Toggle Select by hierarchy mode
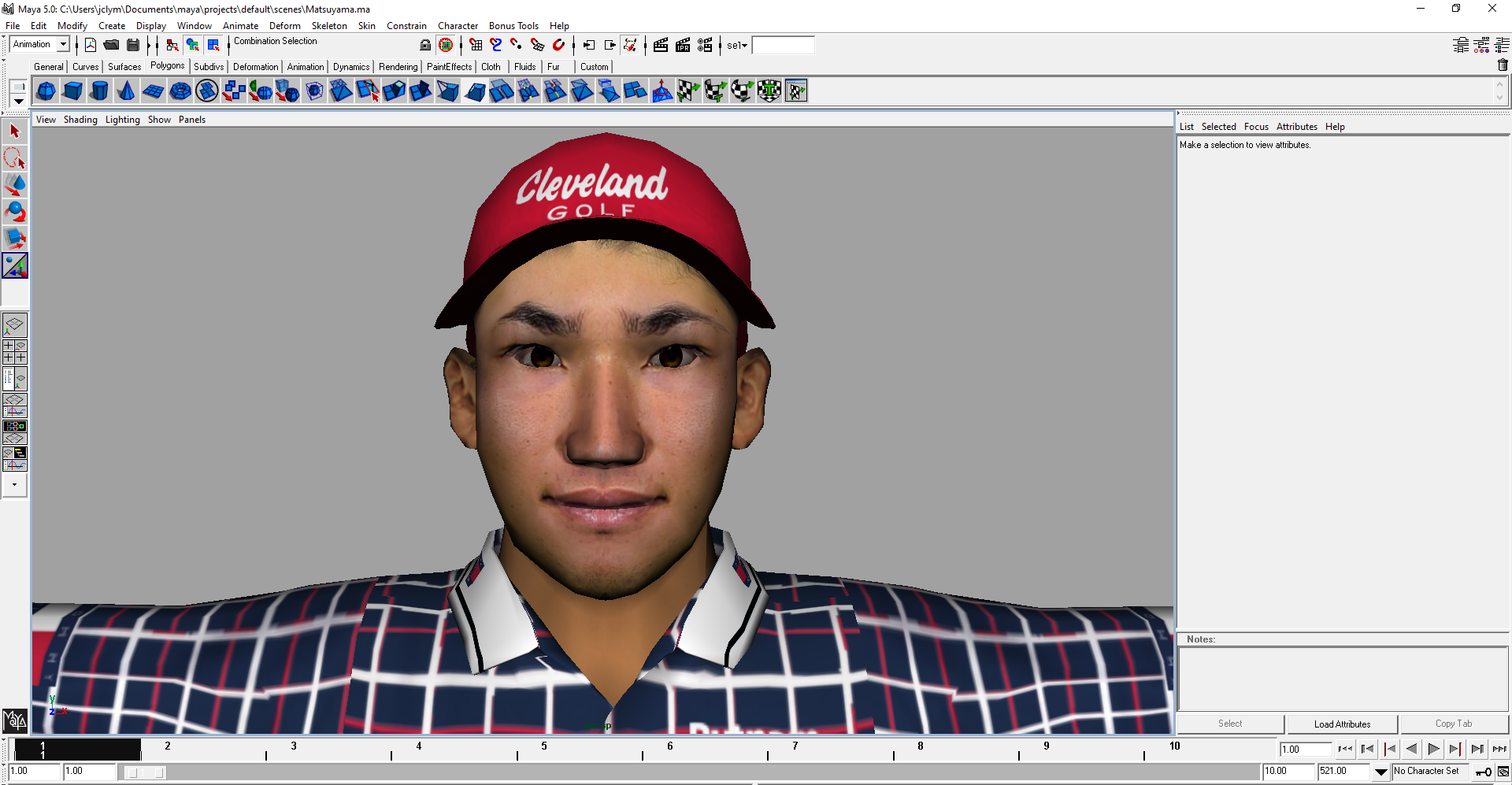Viewport: 1512px width, 785px height. [x=172, y=45]
